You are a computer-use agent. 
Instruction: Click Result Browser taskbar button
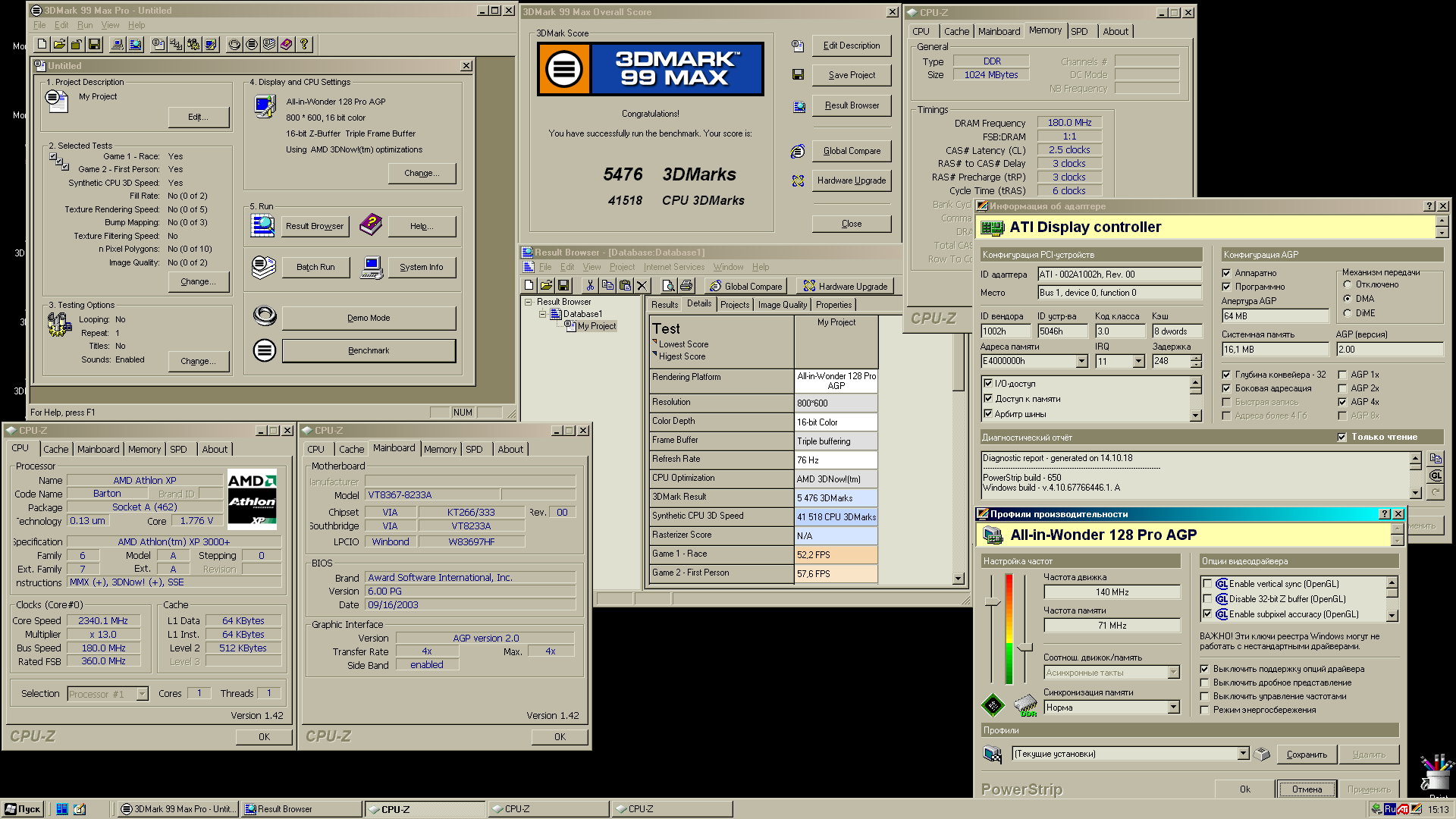click(x=301, y=809)
